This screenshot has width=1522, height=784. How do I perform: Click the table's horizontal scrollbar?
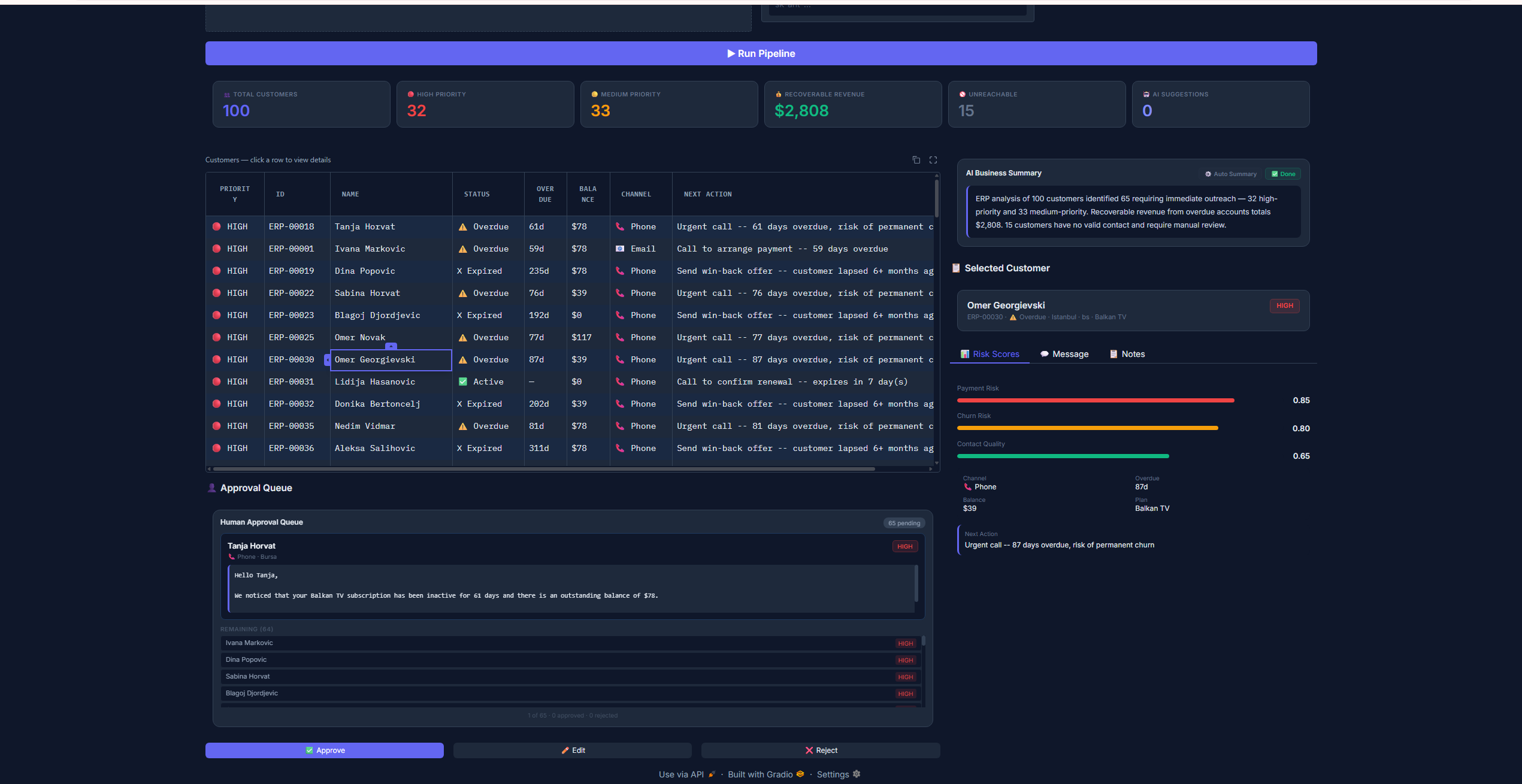click(544, 469)
